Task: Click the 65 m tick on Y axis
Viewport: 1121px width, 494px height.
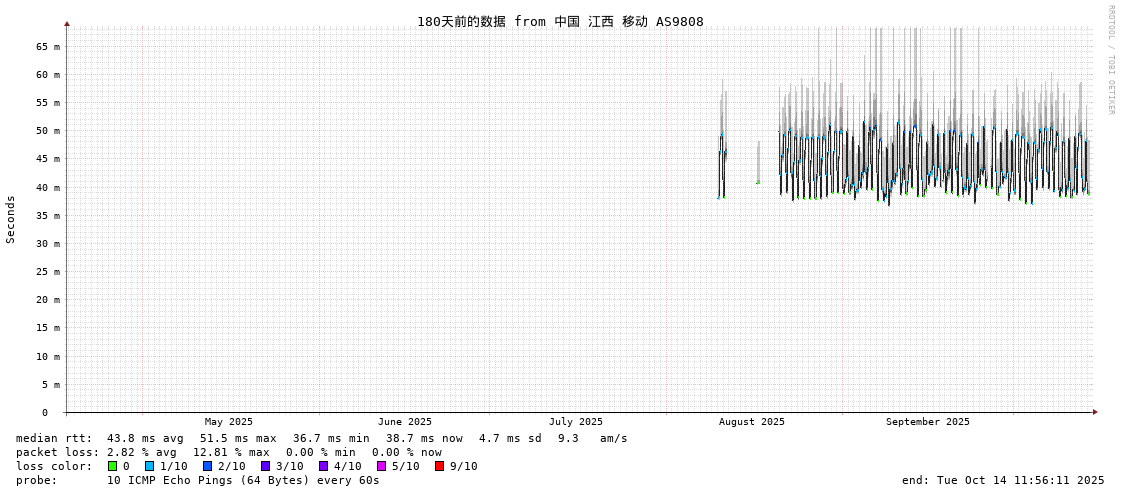Action: pyautogui.click(x=48, y=46)
